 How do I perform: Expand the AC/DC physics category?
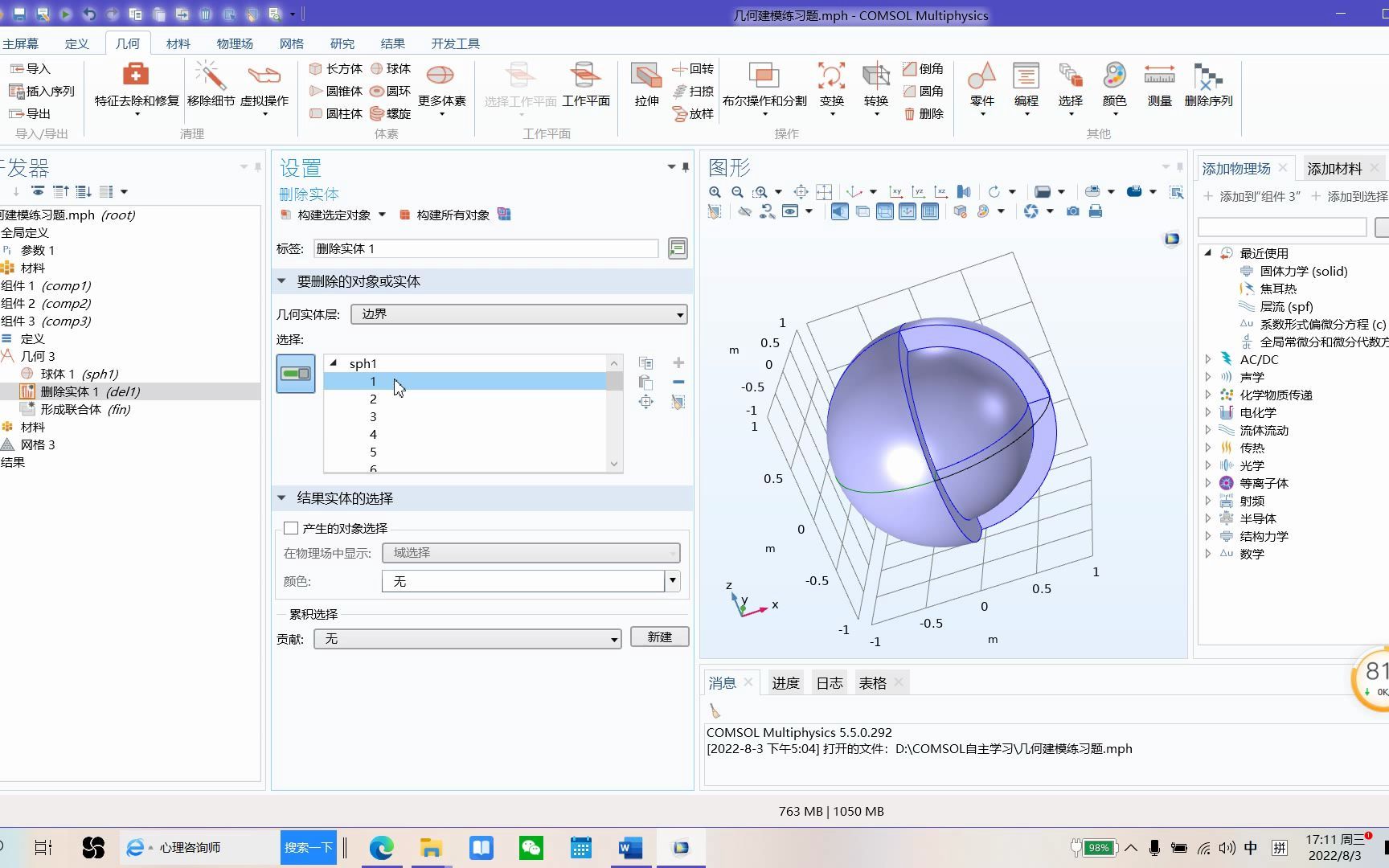coord(1208,359)
